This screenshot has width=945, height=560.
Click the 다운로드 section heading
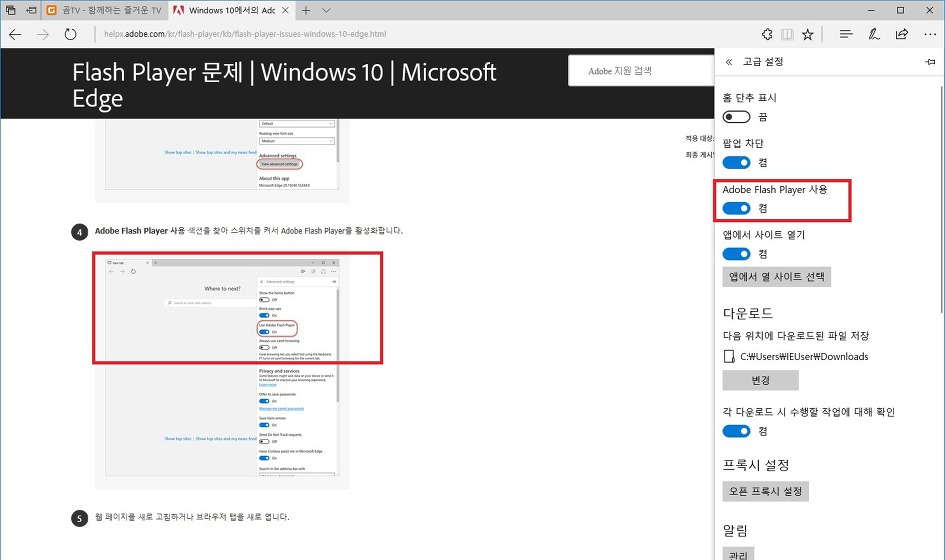pos(748,313)
